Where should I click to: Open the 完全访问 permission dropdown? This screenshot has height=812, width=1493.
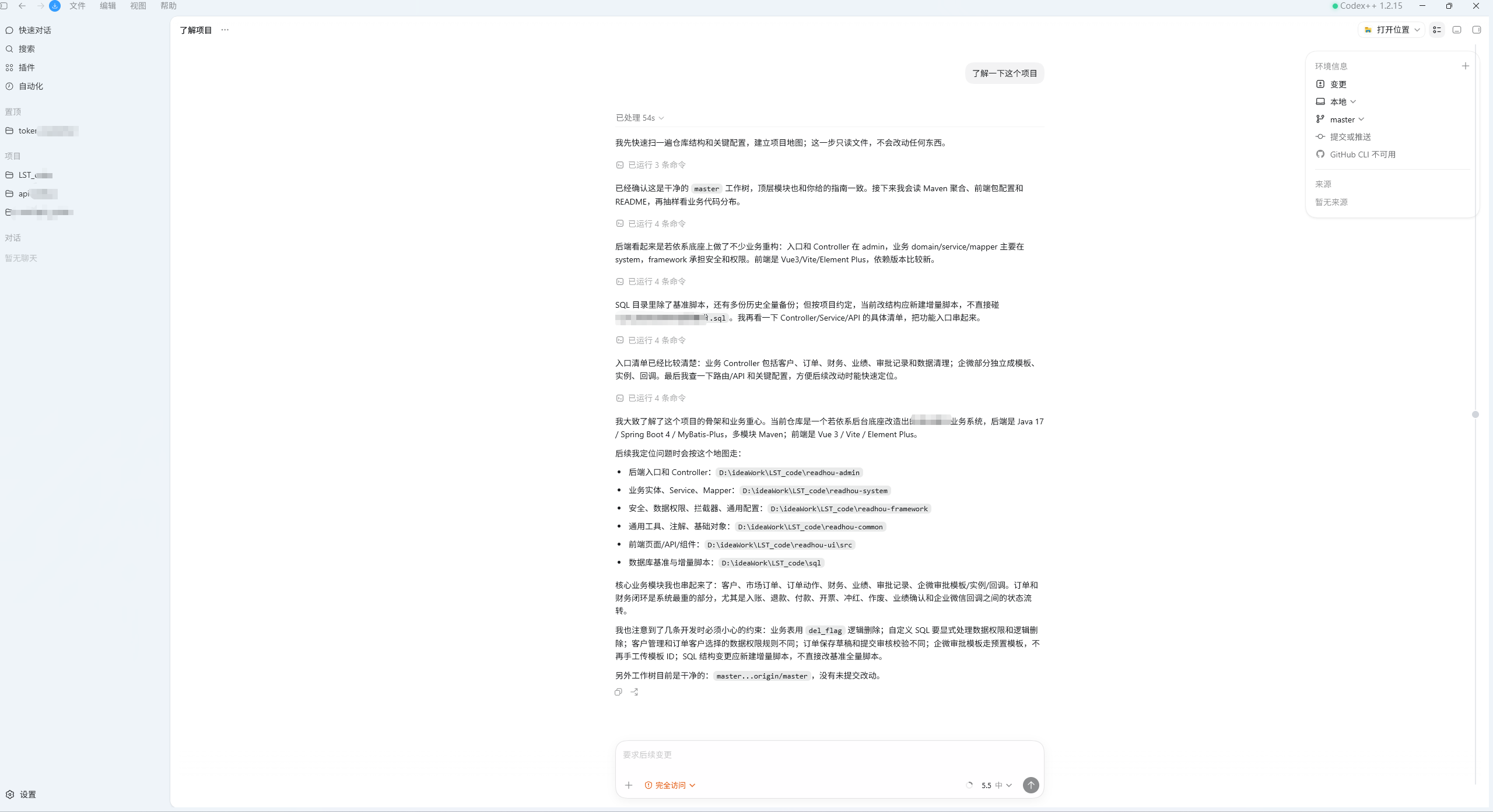click(670, 785)
